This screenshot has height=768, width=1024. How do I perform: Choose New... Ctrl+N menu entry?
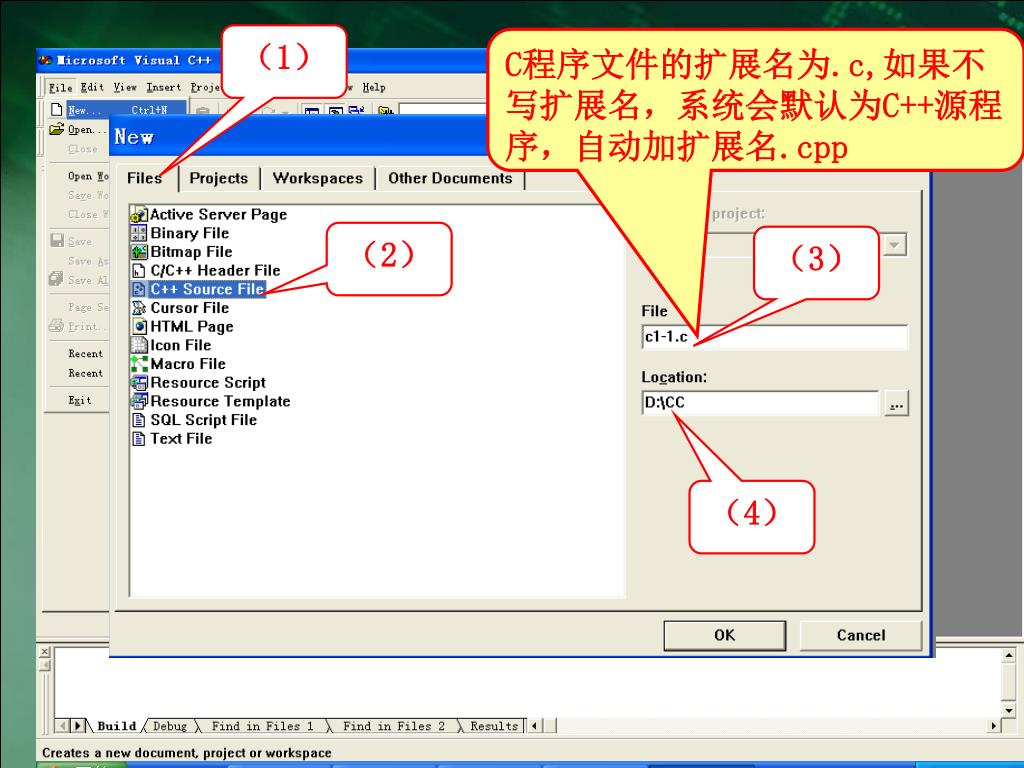[x=118, y=110]
